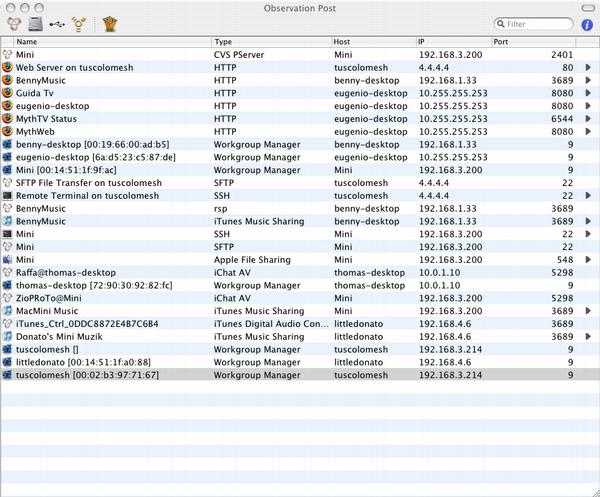Click the hard disk toolbar icon

tap(36, 23)
